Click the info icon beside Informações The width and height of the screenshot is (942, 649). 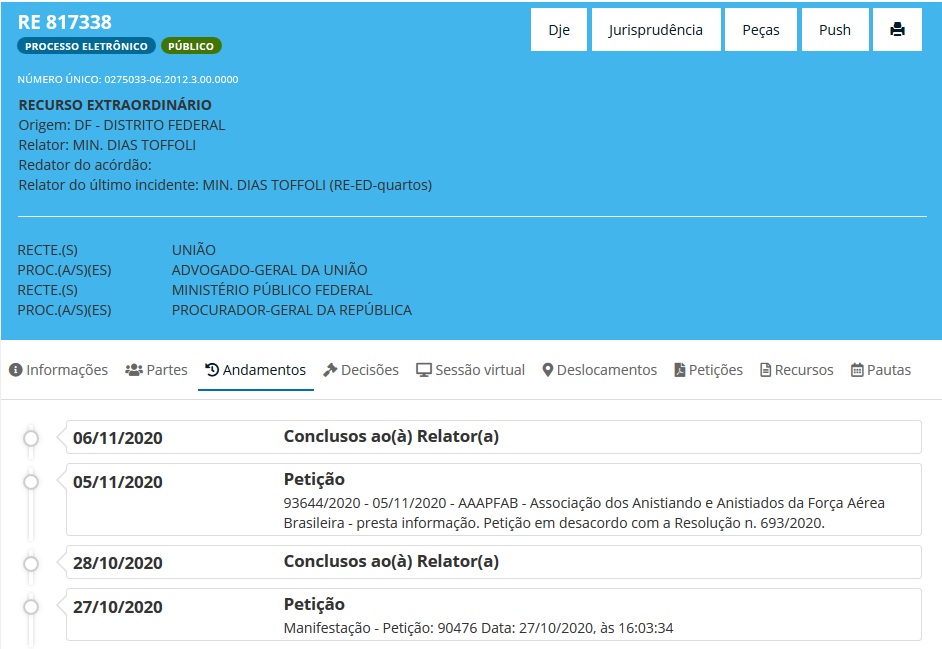tap(16, 370)
